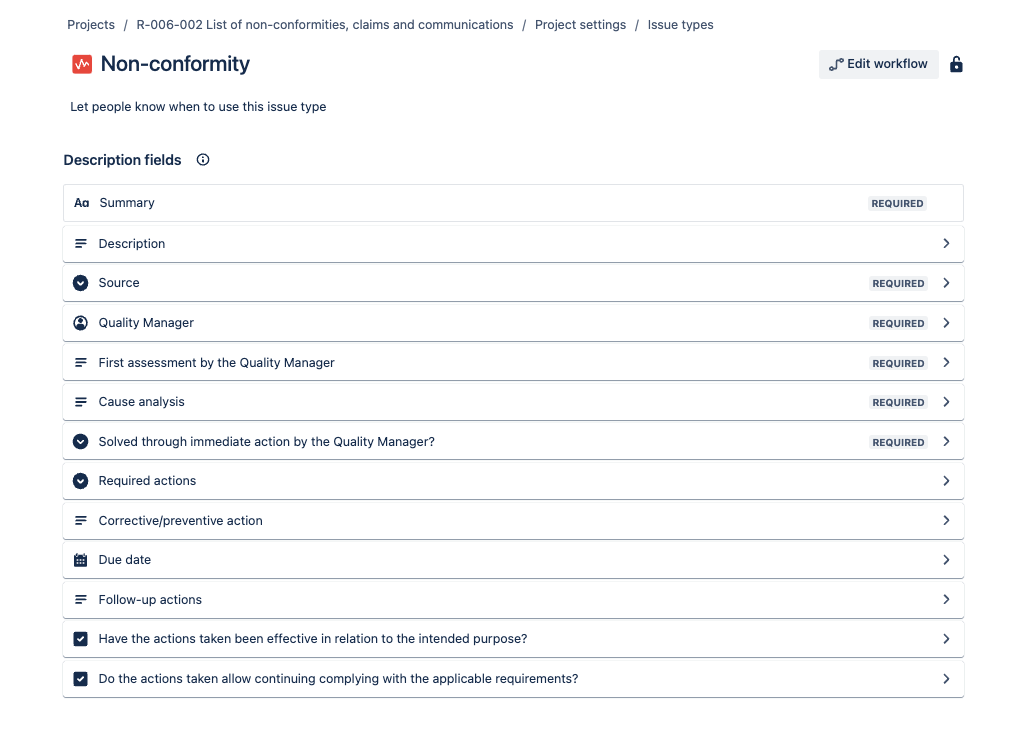Click the info icon next to Description fields

pos(203,160)
